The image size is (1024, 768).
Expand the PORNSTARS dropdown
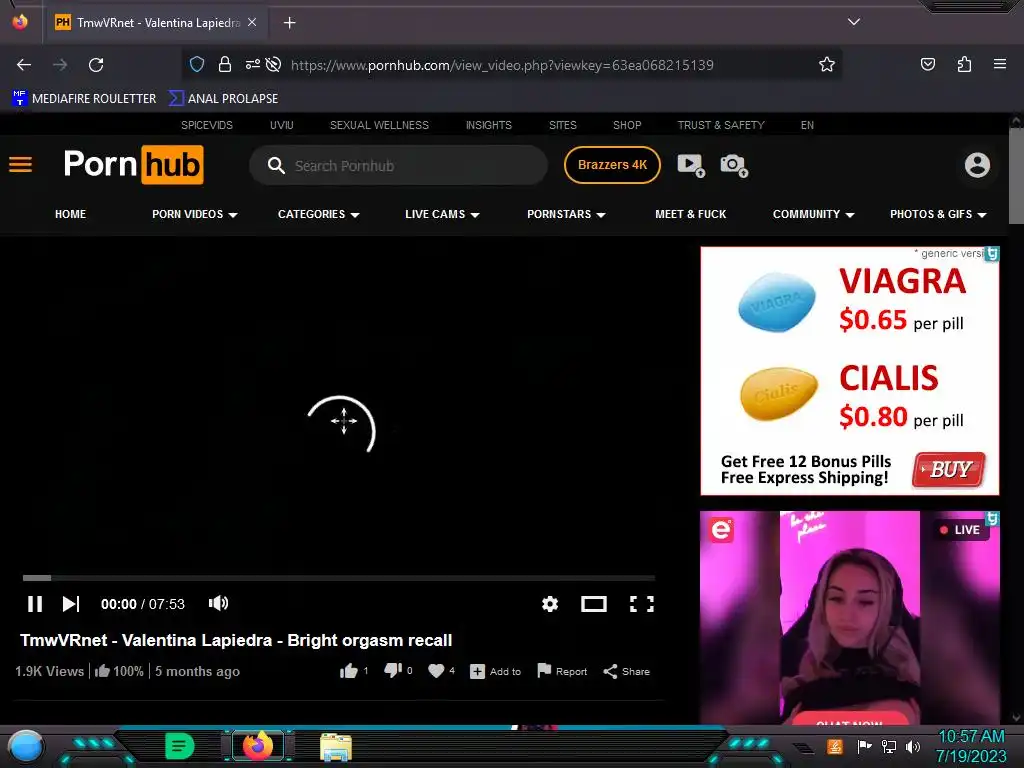[x=566, y=214]
